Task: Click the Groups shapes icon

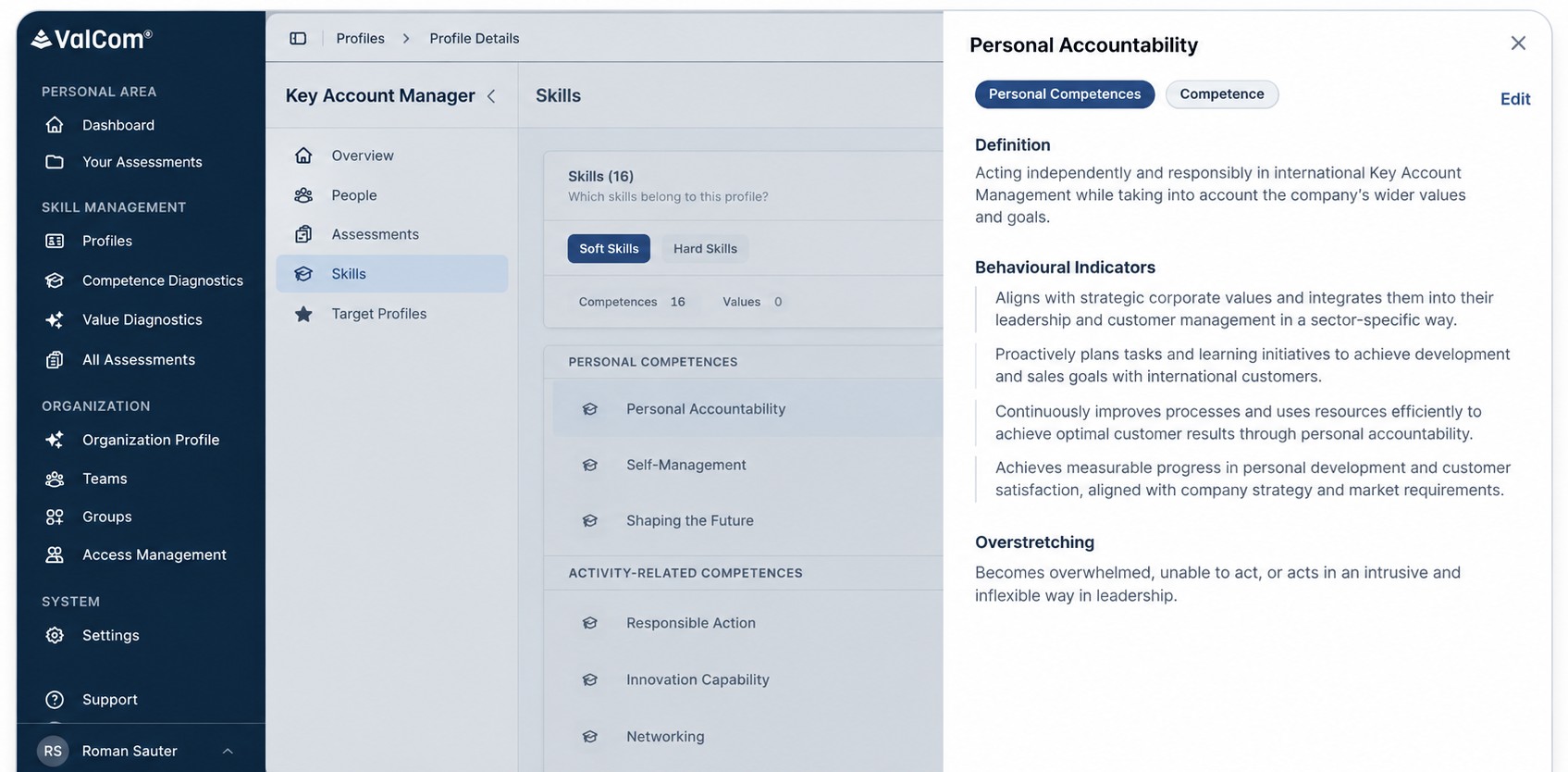Action: [55, 517]
